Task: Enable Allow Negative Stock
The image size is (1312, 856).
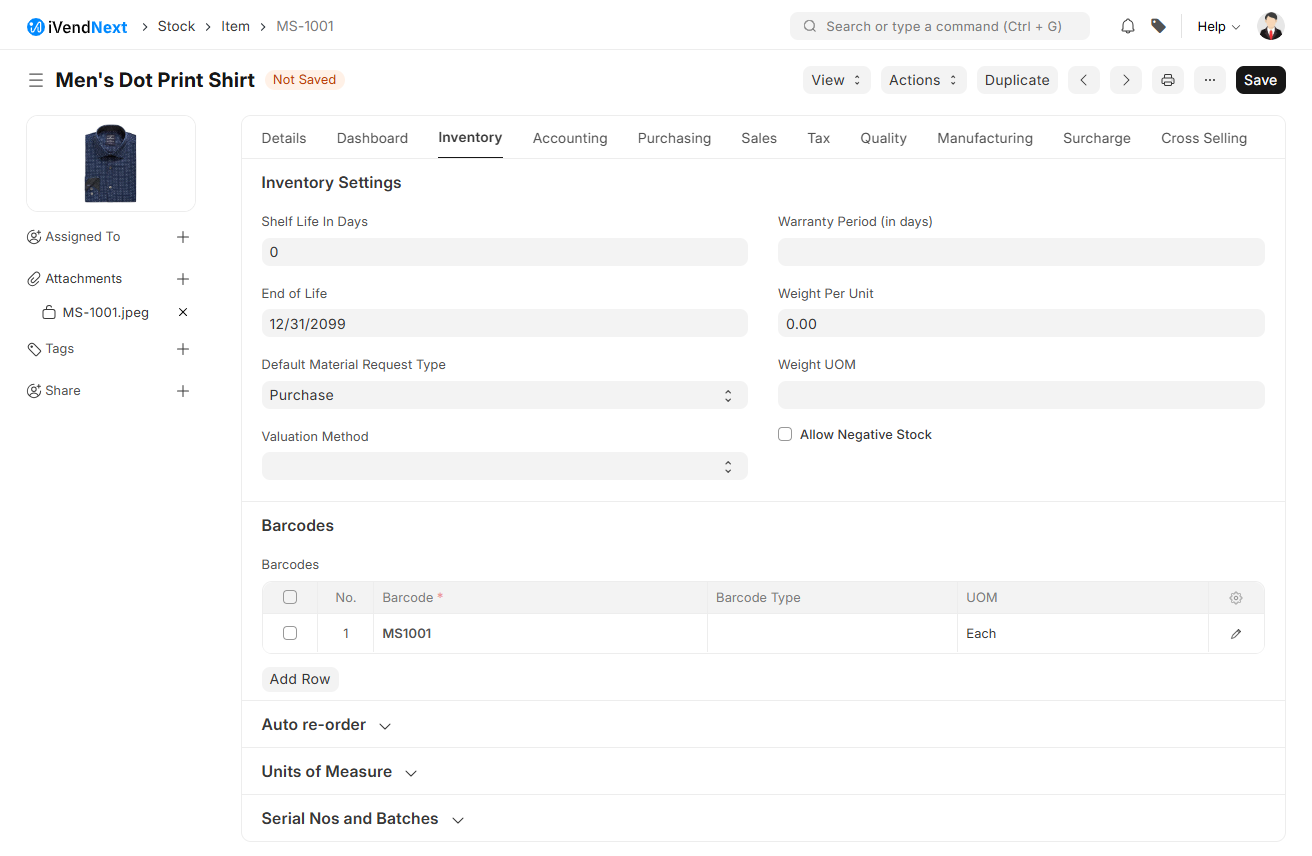Action: 785,434
